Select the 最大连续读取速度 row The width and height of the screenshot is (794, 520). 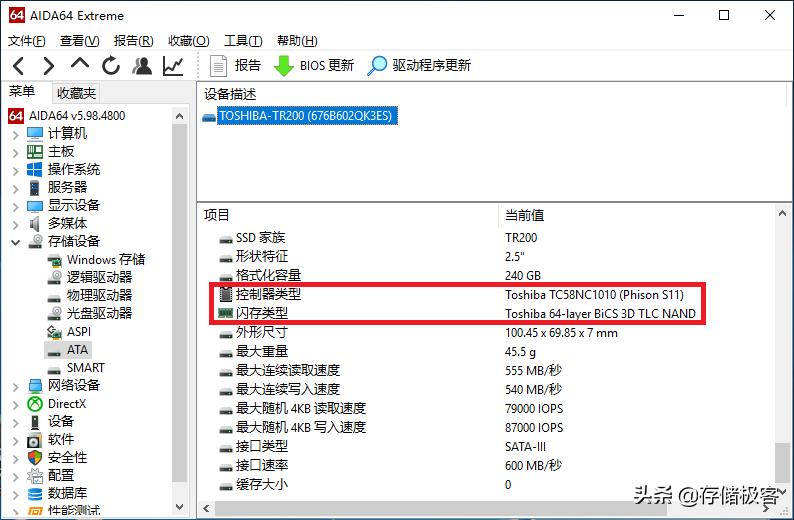(390, 371)
